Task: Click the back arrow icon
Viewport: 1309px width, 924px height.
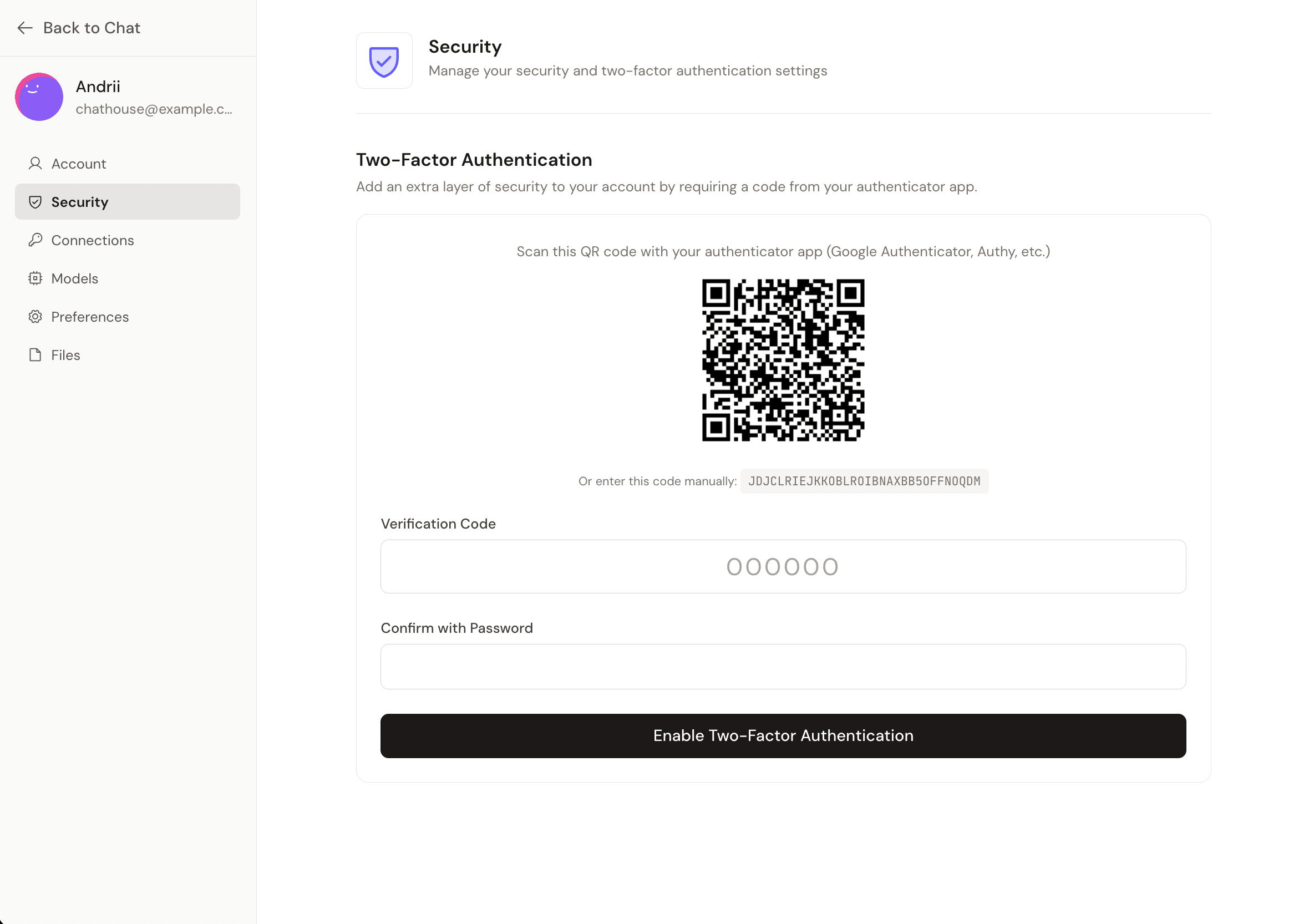Action: 24,28
